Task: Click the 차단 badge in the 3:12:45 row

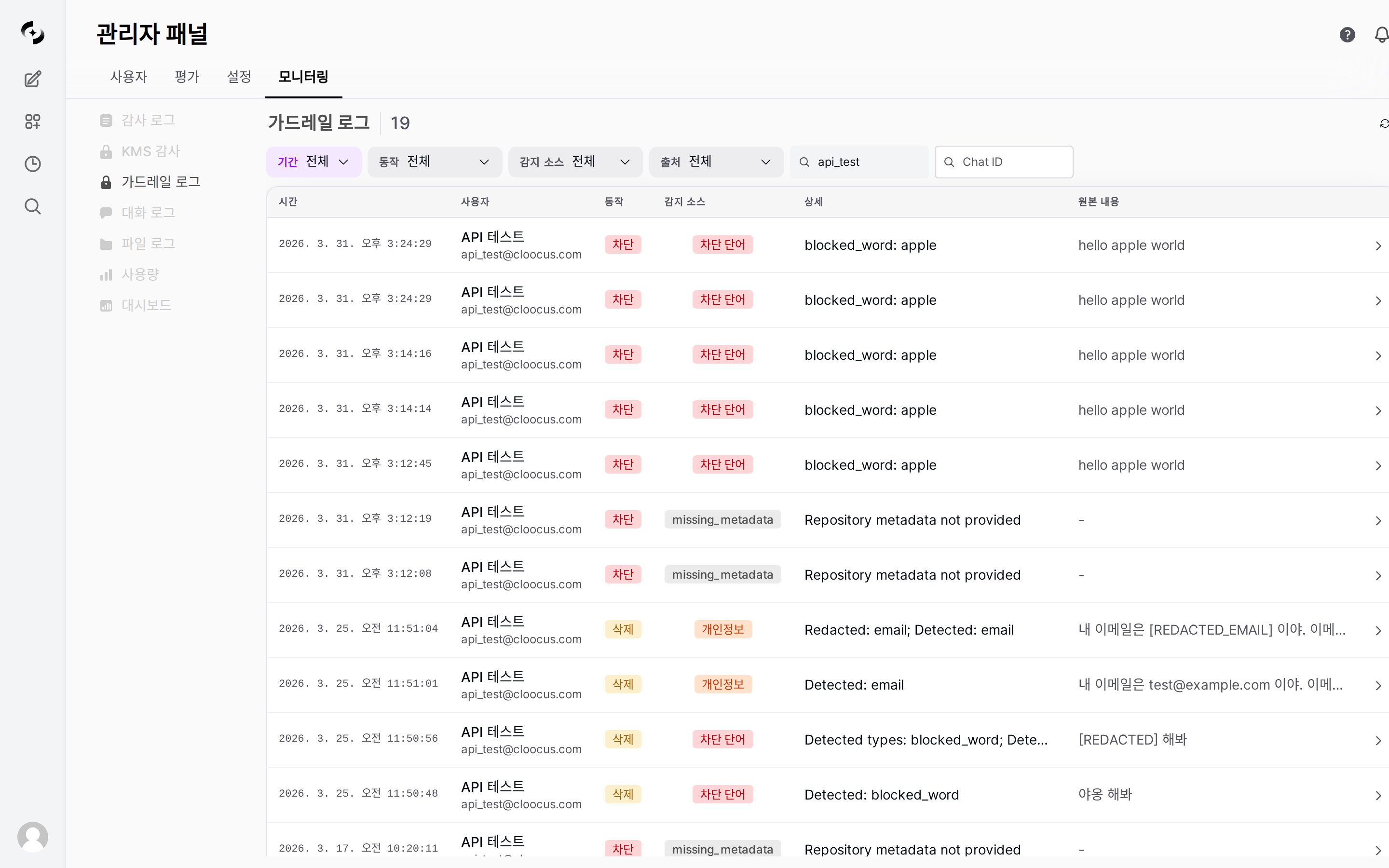Action: (623, 464)
